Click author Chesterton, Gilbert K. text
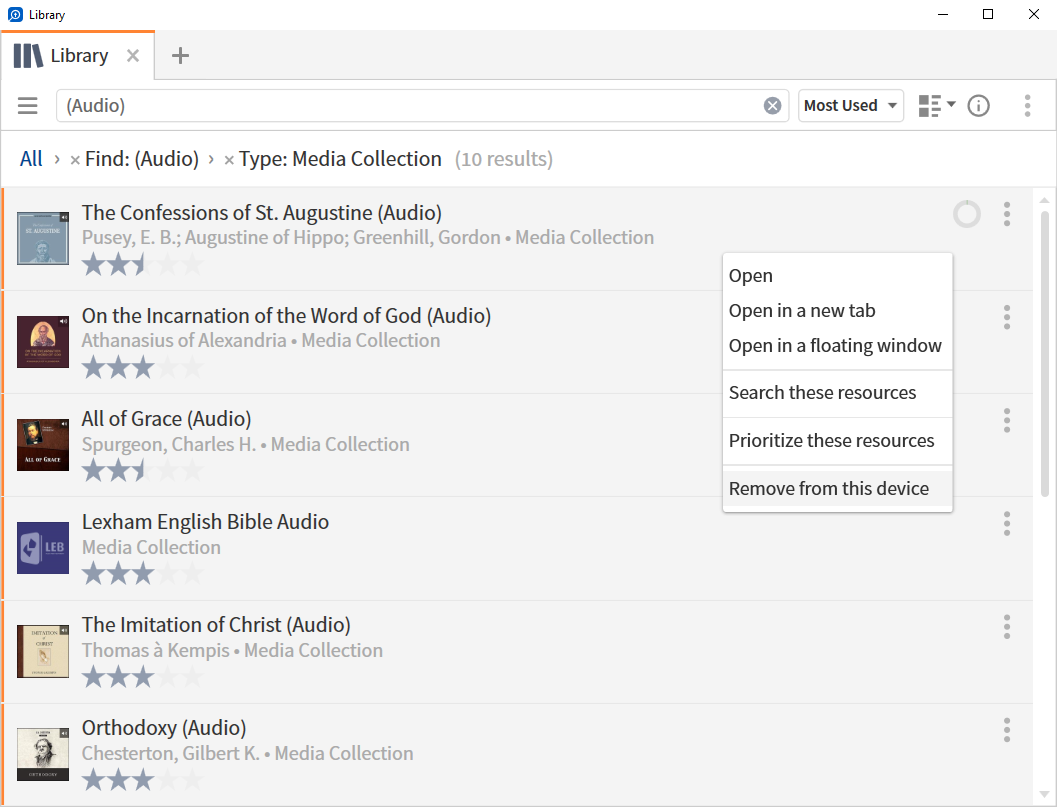Screen dimensions: 1057x807 (171, 754)
